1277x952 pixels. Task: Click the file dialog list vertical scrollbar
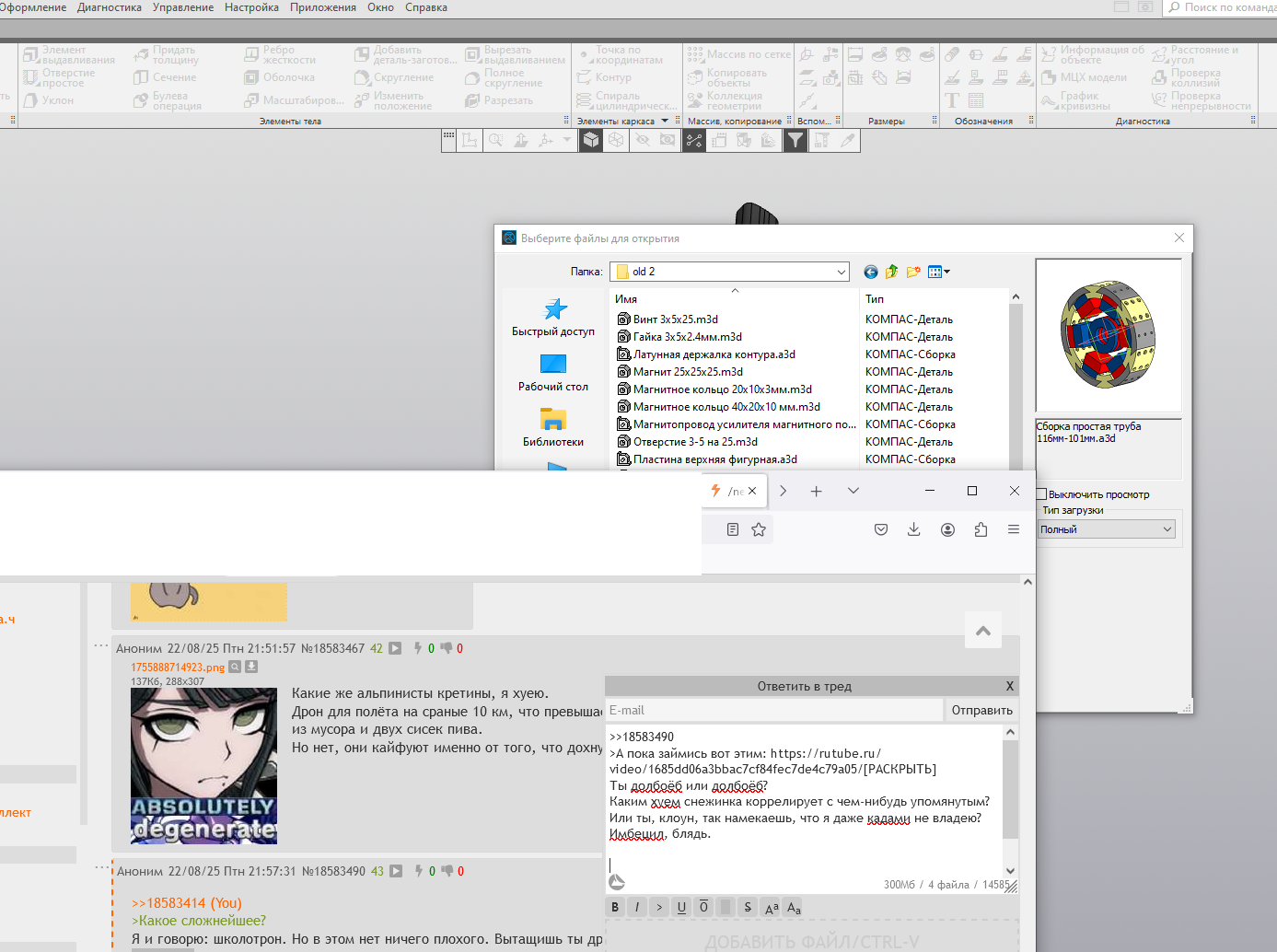(x=1016, y=387)
